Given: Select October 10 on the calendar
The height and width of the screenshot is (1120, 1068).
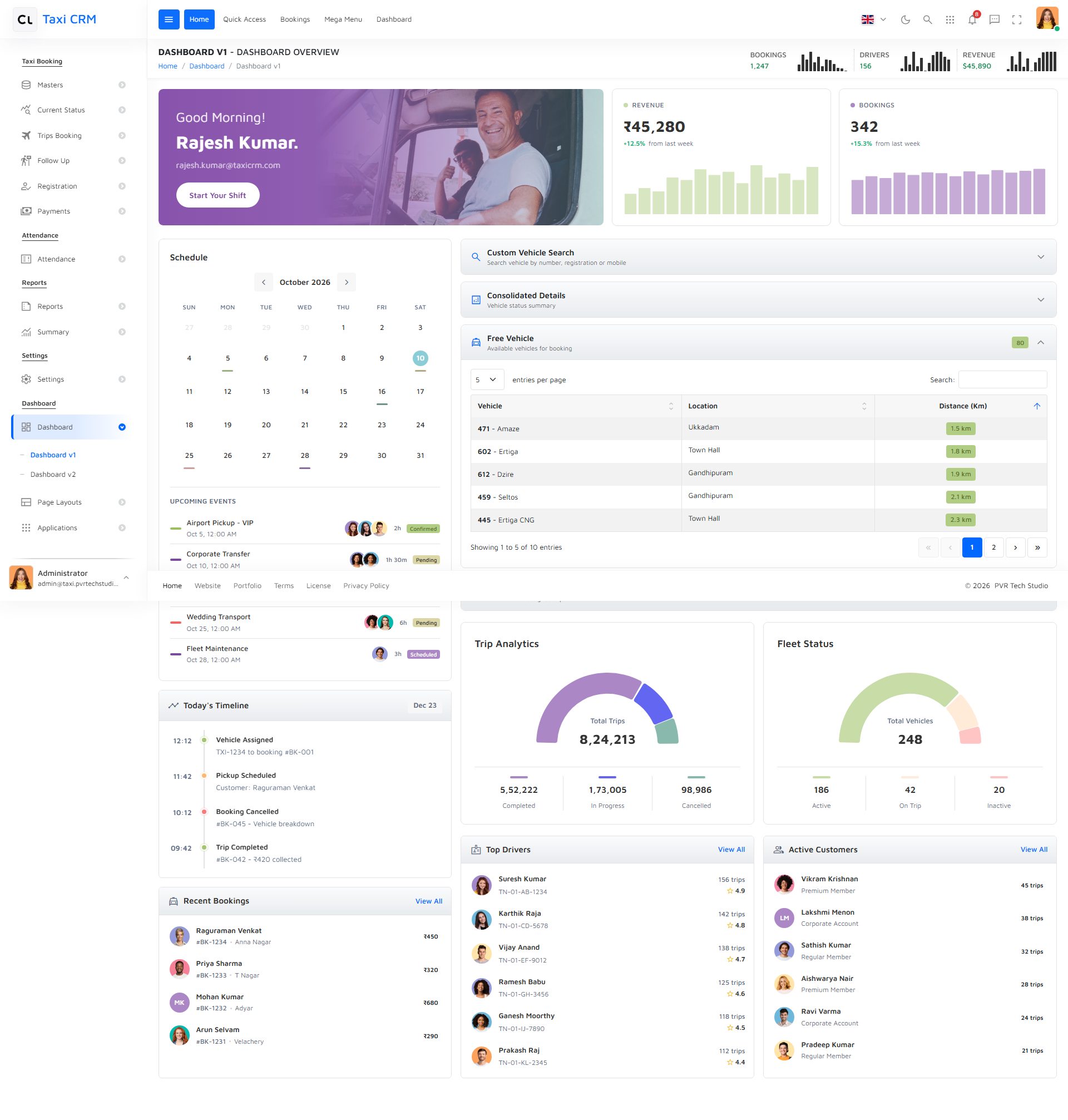Looking at the screenshot, I should [420, 358].
